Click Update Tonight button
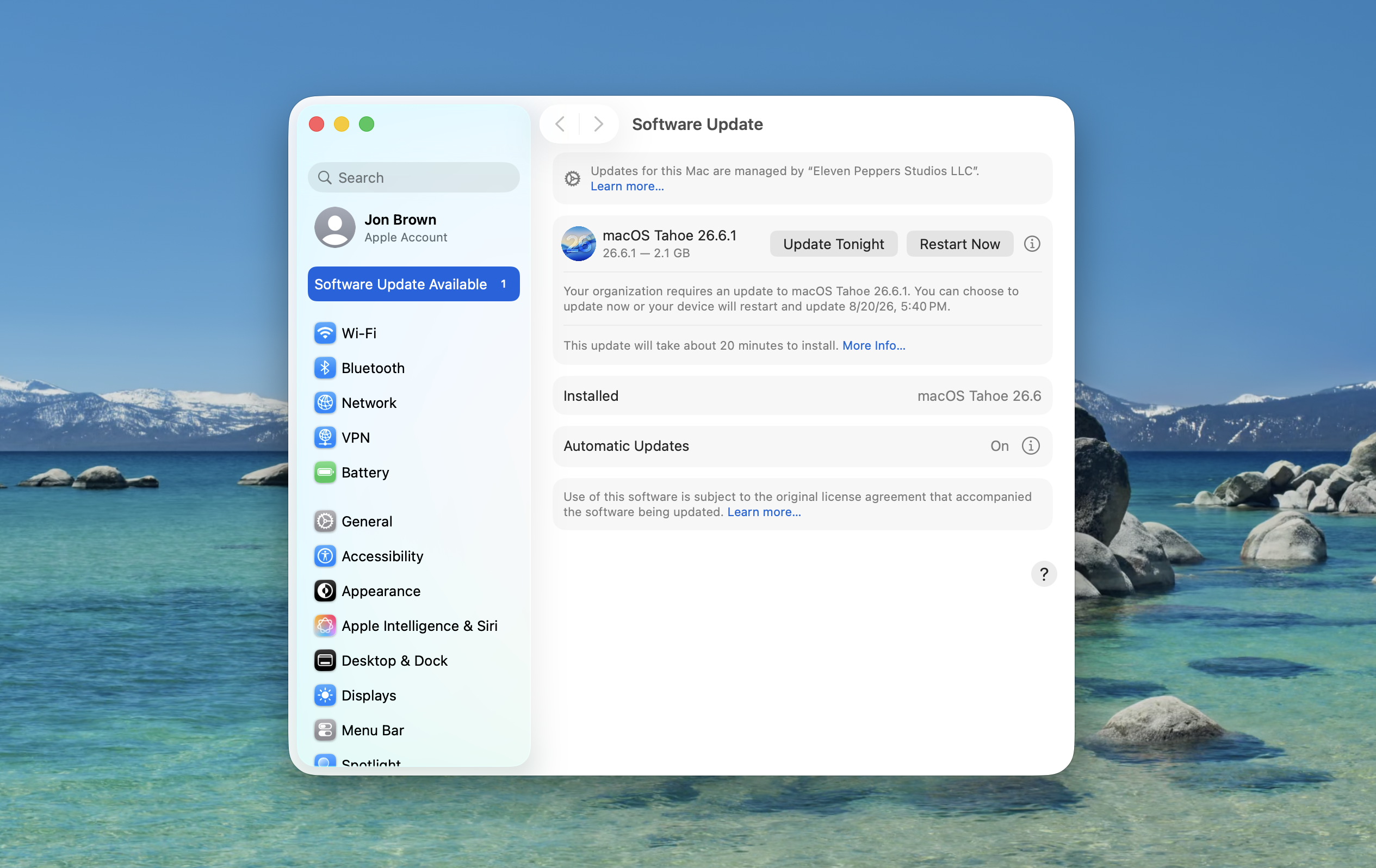This screenshot has height=868, width=1376. click(x=833, y=244)
